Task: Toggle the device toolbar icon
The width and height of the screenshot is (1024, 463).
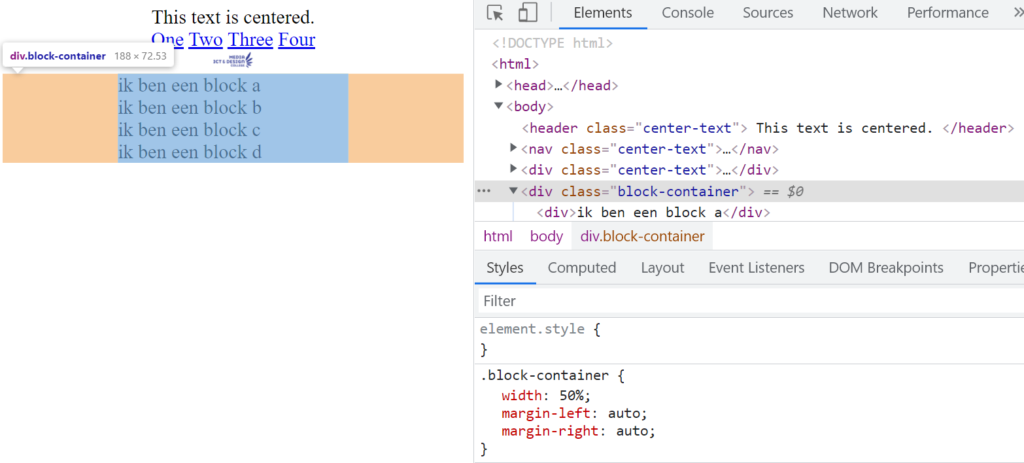Action: pos(527,13)
